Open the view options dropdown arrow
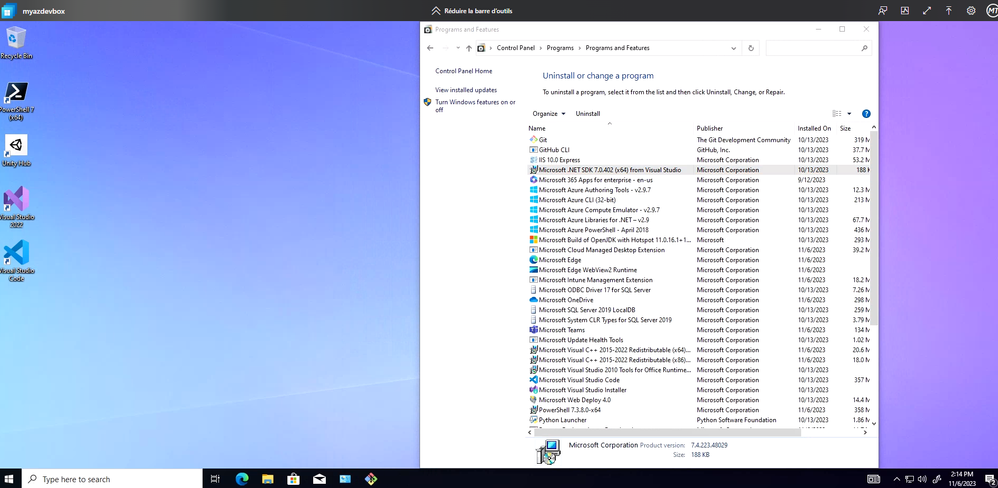The height and width of the screenshot is (488, 998). pyautogui.click(x=849, y=114)
